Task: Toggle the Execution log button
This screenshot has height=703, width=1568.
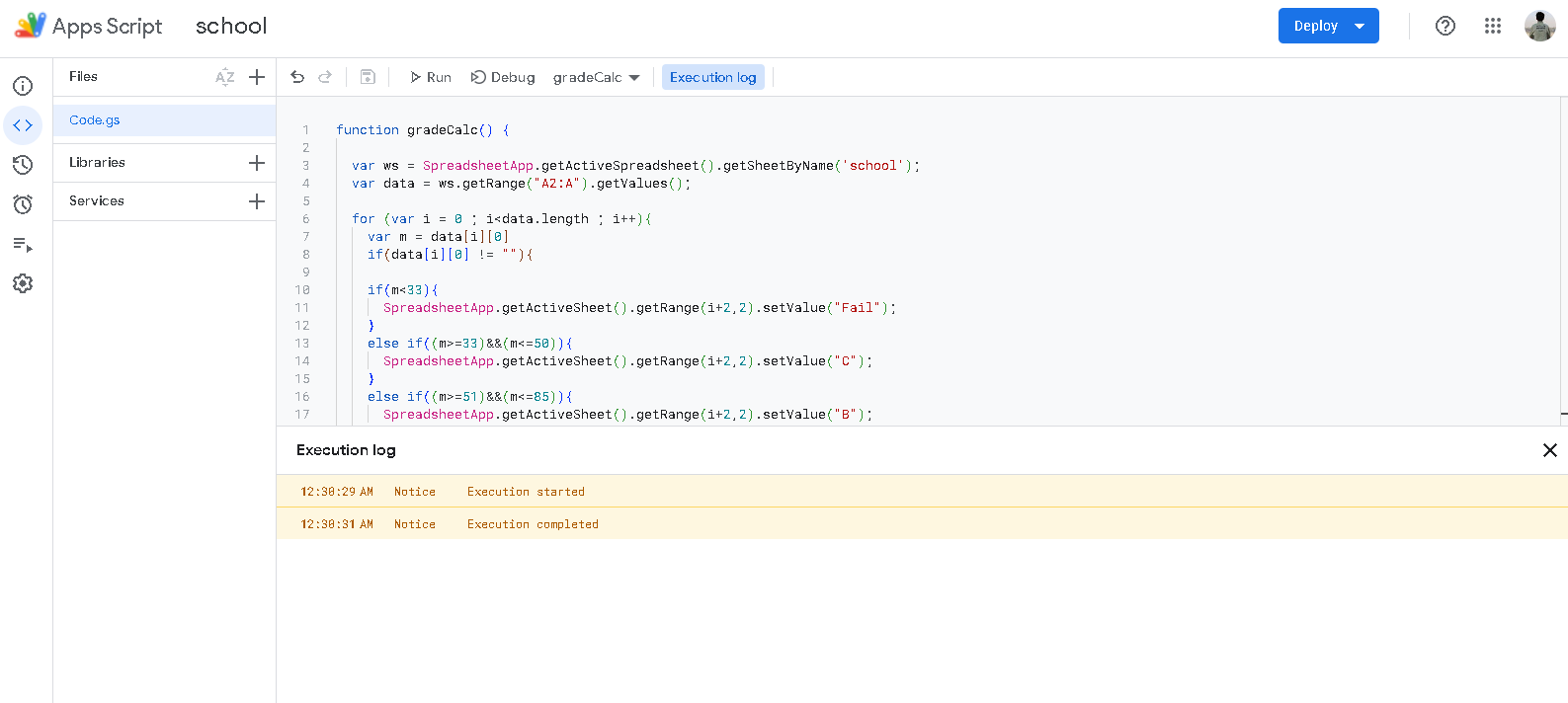Action: [x=713, y=77]
